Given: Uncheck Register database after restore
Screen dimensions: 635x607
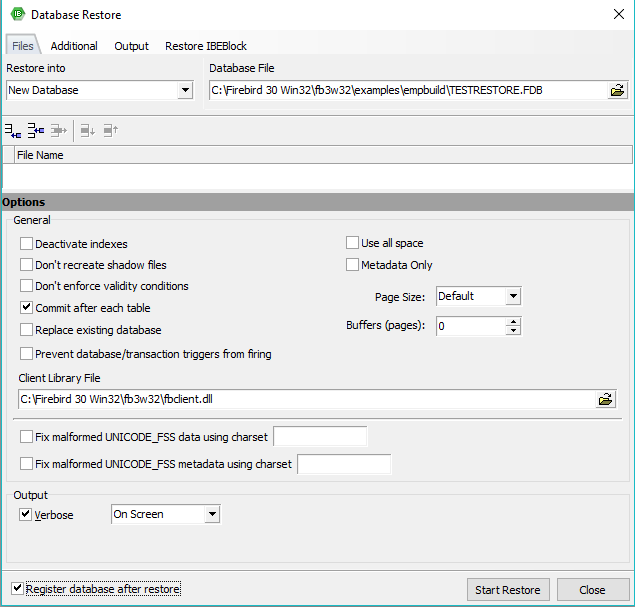Looking at the screenshot, I should coord(17,588).
